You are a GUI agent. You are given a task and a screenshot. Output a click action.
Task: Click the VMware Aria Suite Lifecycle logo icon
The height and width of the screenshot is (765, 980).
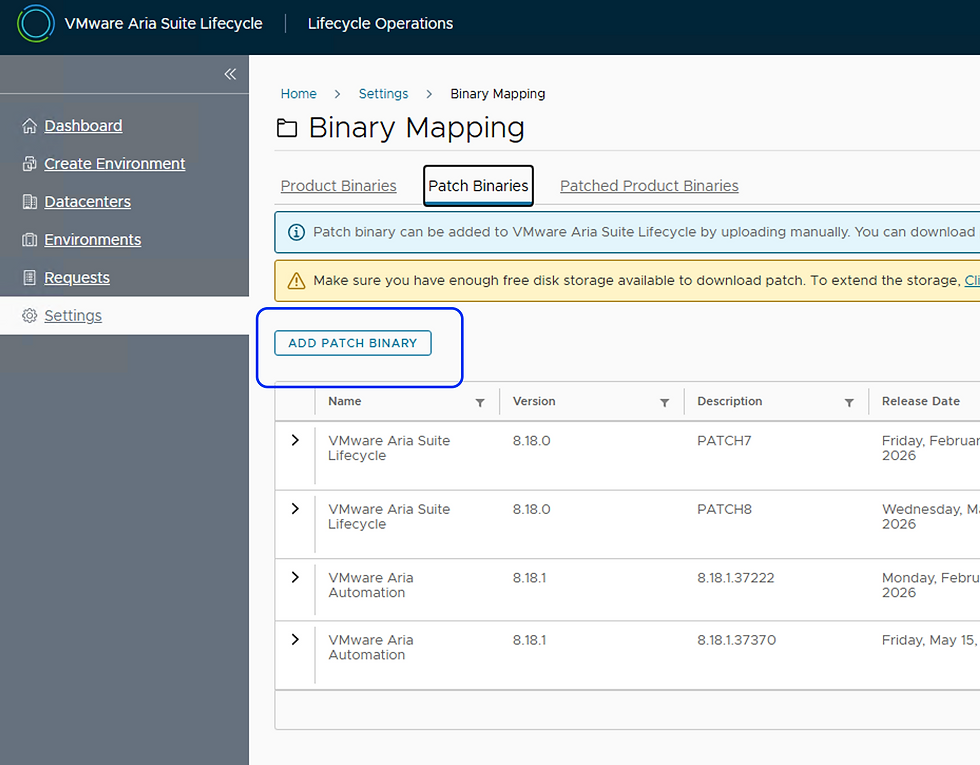pos(36,23)
